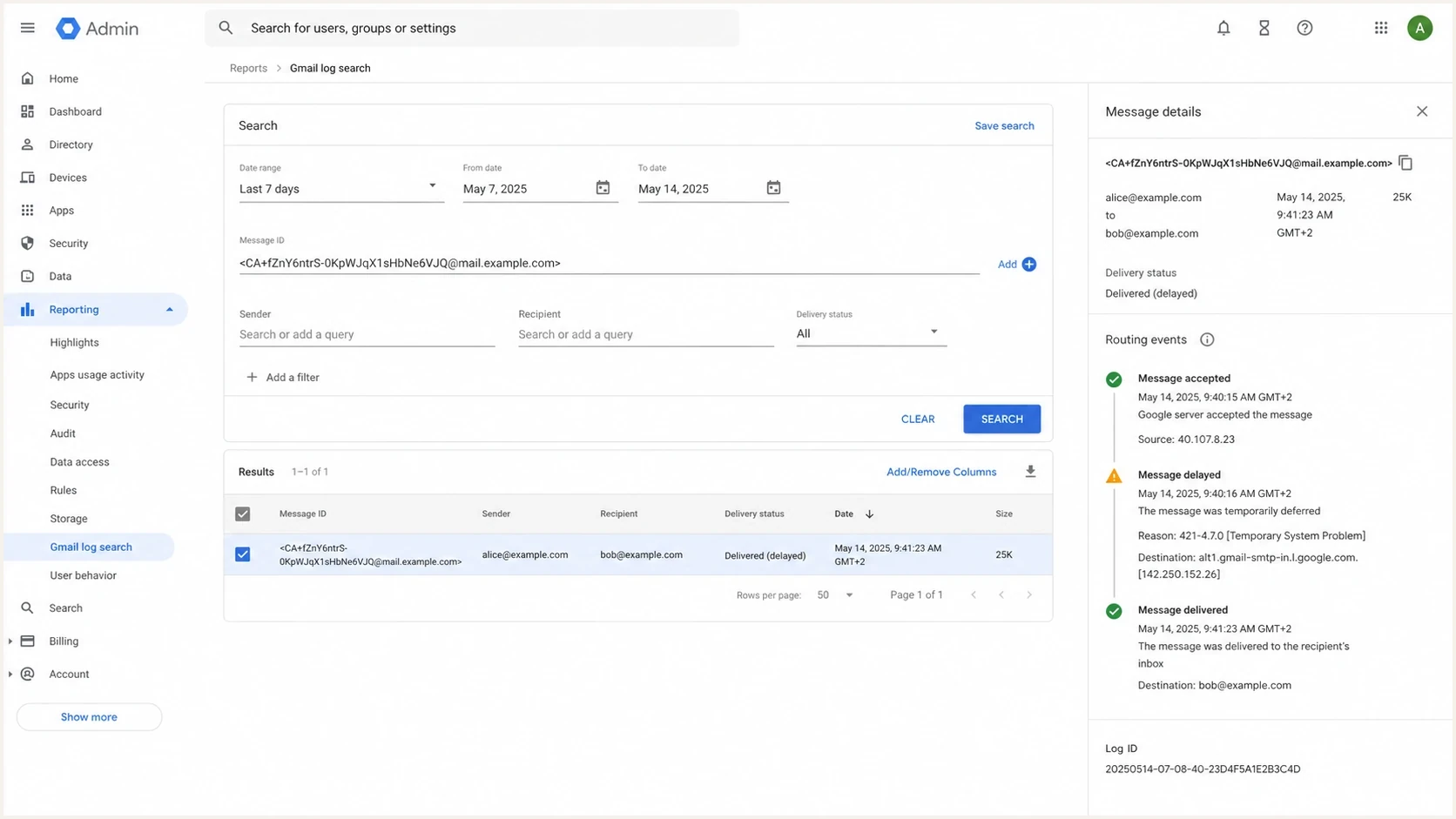
Task: Click the Message delayed warning icon
Action: [x=1114, y=475]
